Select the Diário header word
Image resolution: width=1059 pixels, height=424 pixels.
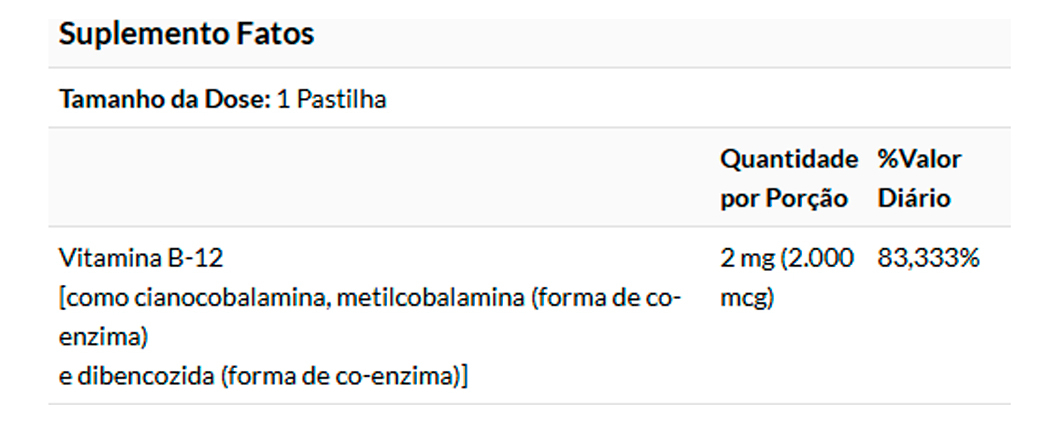pyautogui.click(x=914, y=198)
